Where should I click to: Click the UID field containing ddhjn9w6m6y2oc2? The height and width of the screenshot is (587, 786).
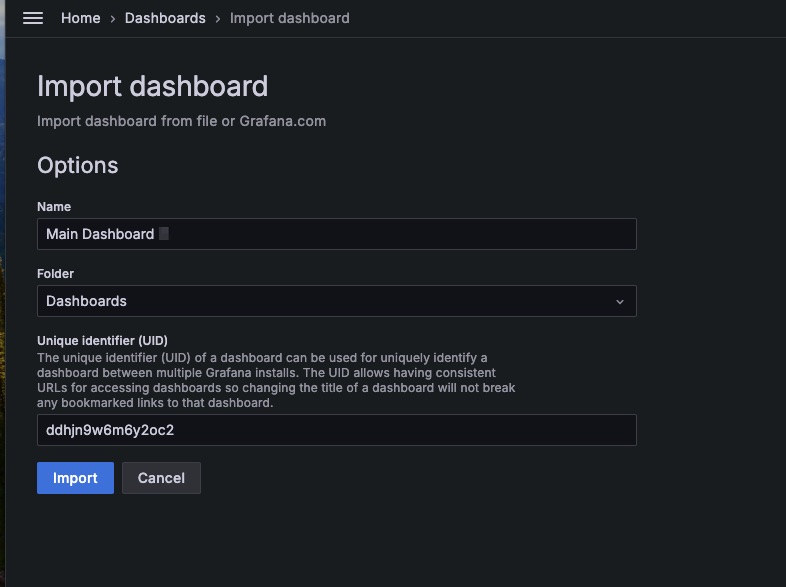point(336,430)
